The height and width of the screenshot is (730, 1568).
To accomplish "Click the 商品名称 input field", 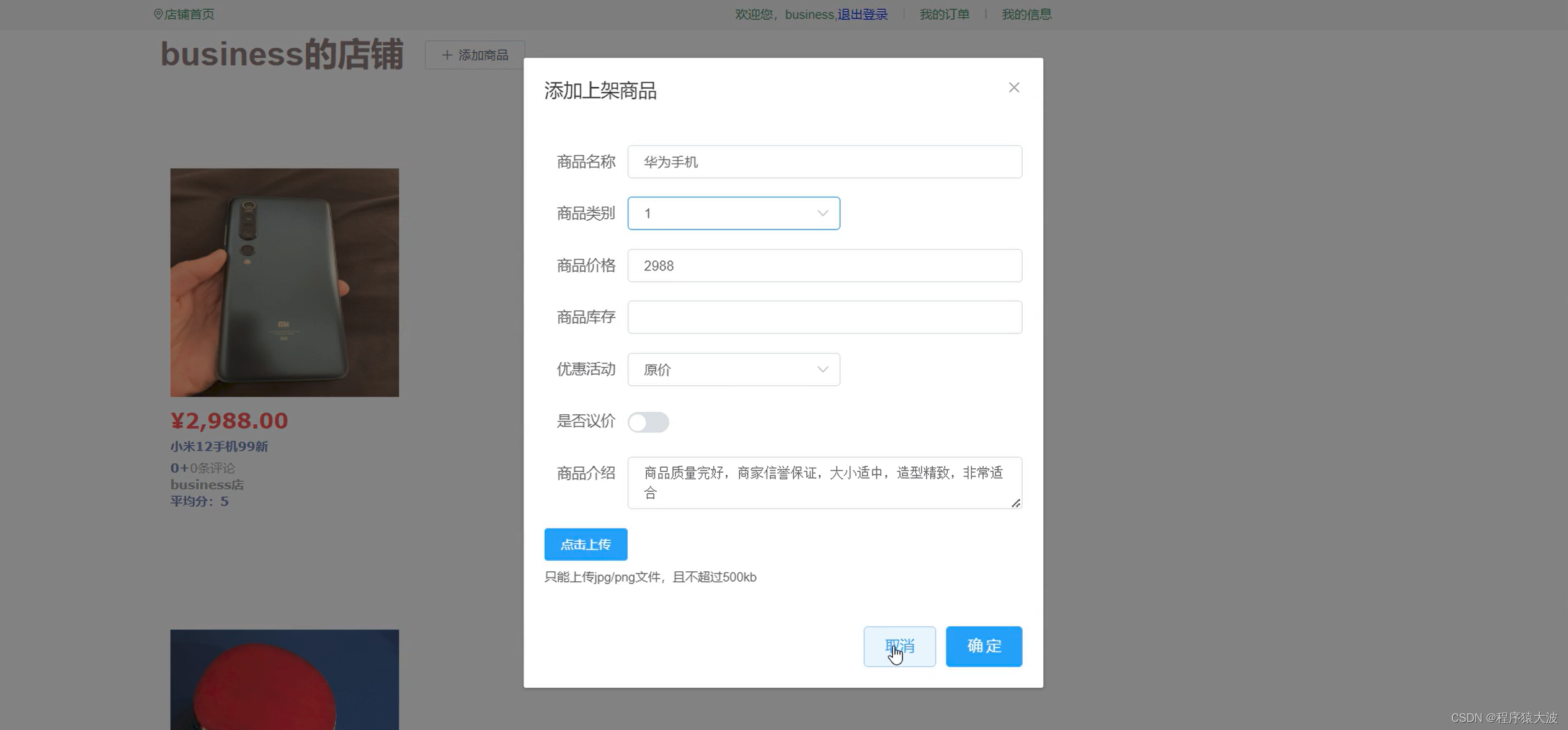I will coord(824,162).
